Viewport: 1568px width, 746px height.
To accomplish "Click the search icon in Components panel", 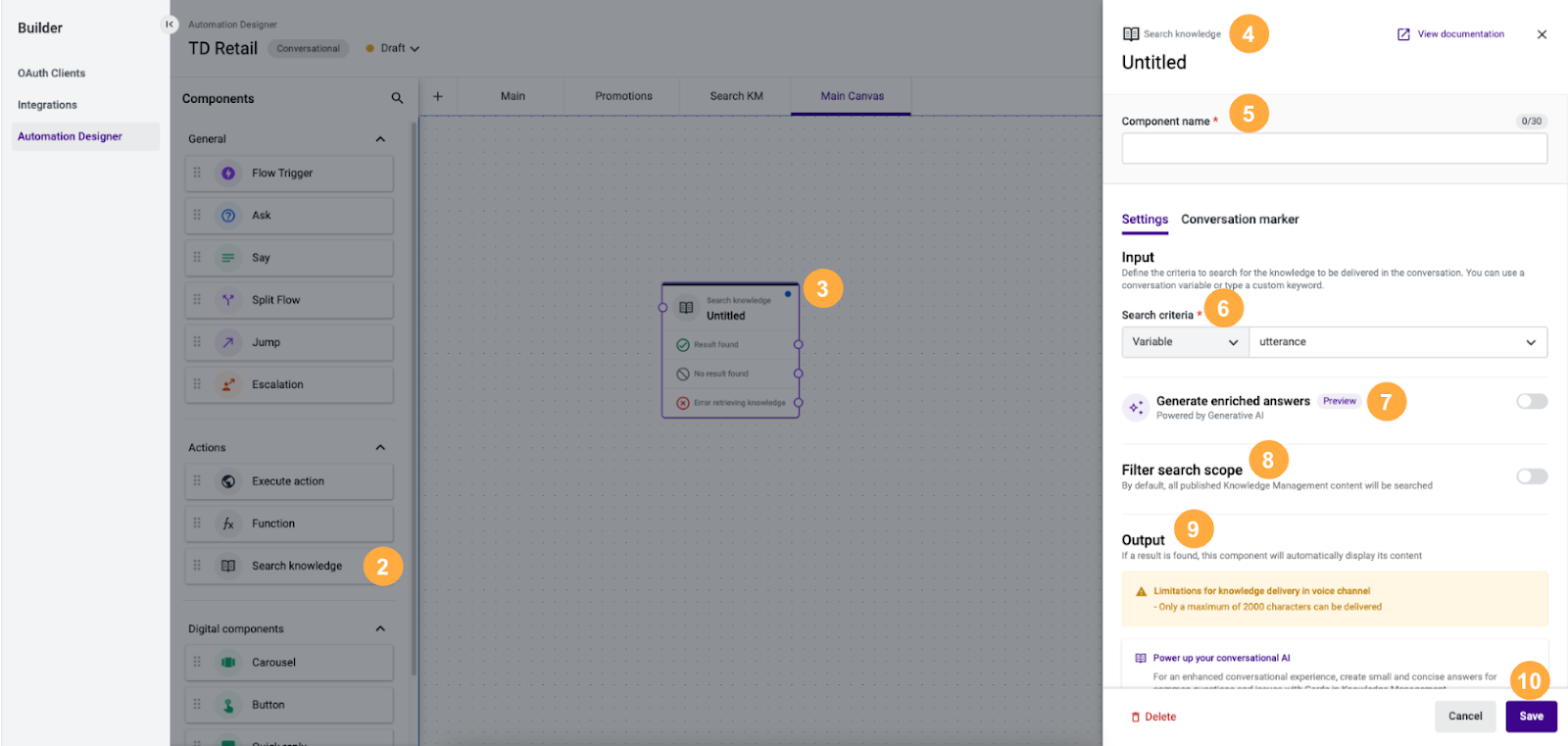I will click(397, 98).
